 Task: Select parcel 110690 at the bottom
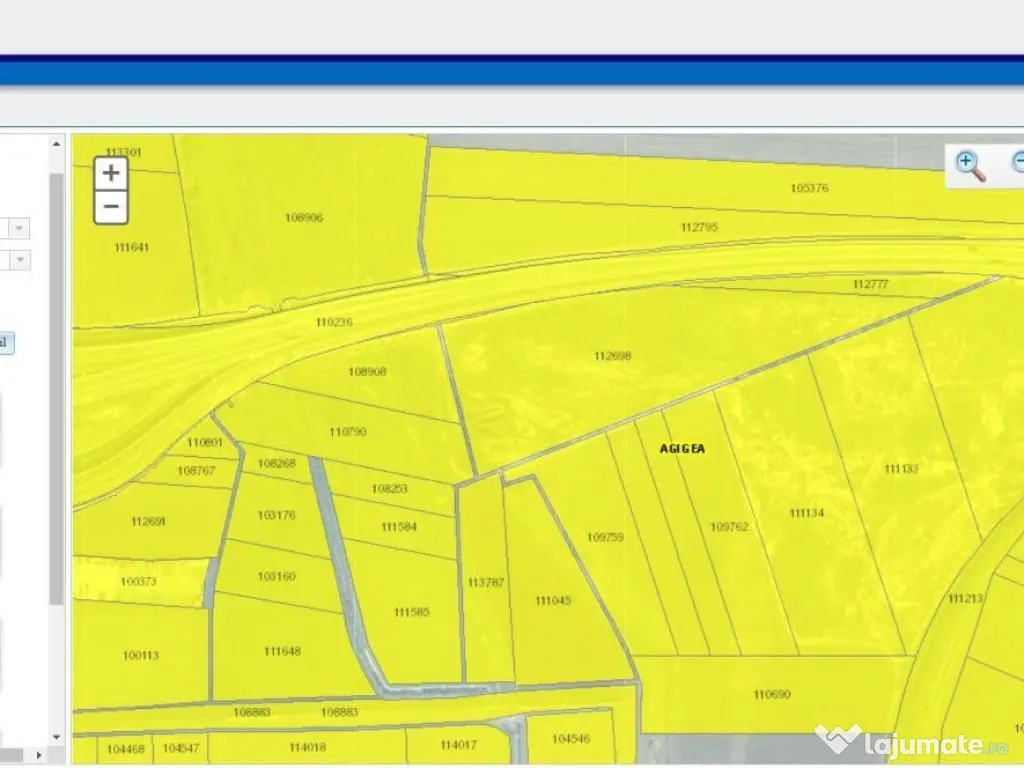[771, 694]
